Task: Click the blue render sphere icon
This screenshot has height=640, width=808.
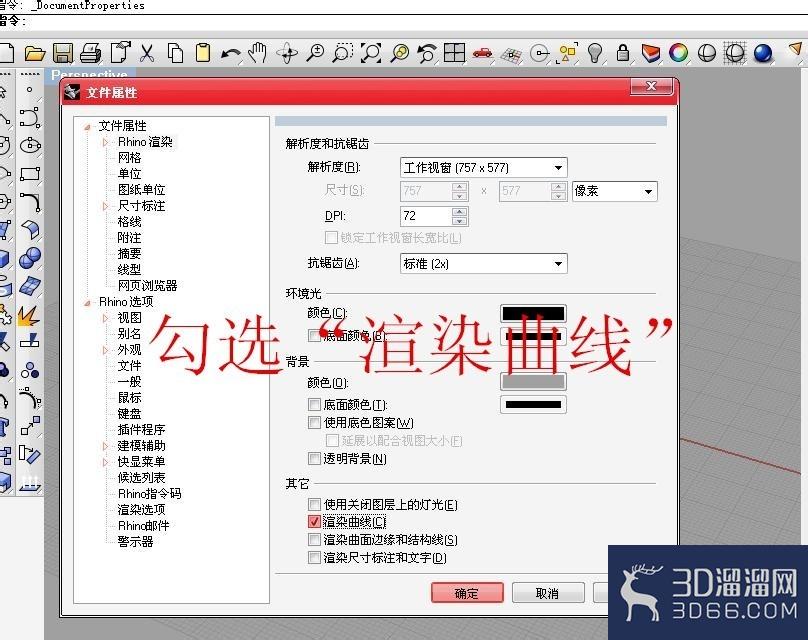Action: pyautogui.click(x=763, y=53)
